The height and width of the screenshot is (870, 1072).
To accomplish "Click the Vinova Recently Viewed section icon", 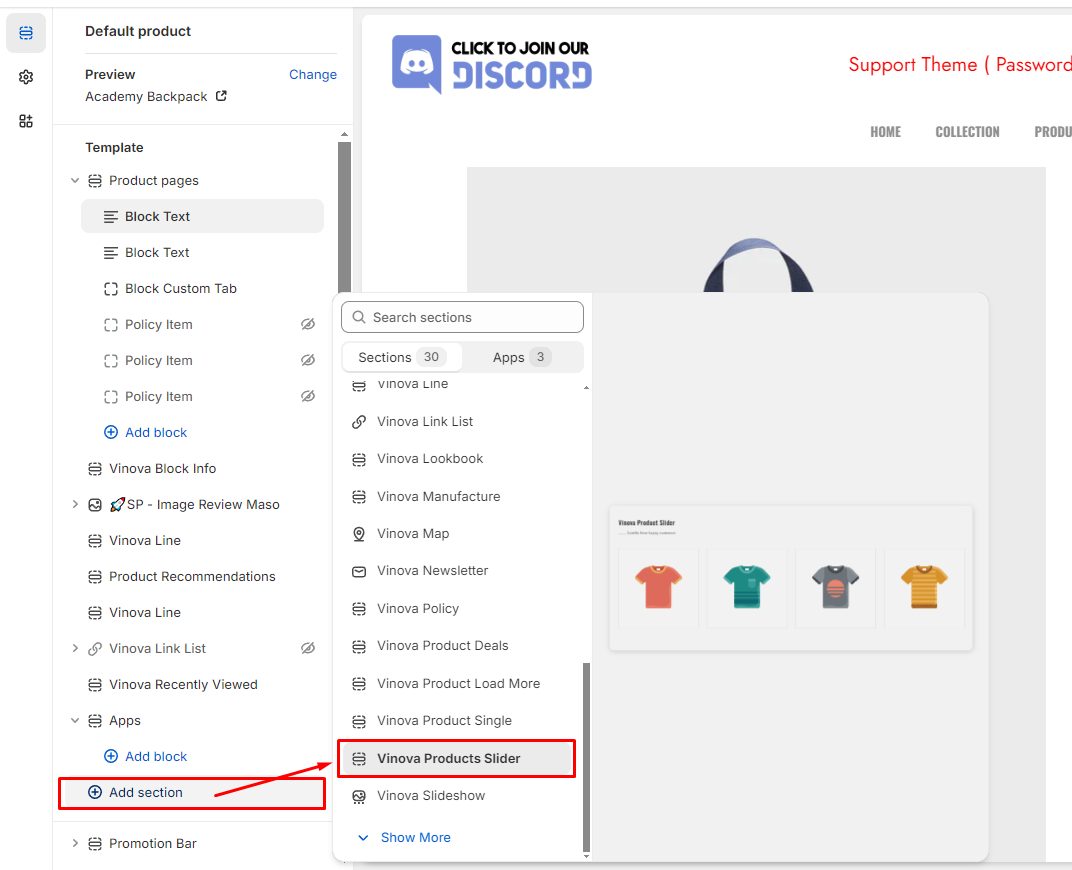I will pyautogui.click(x=95, y=685).
